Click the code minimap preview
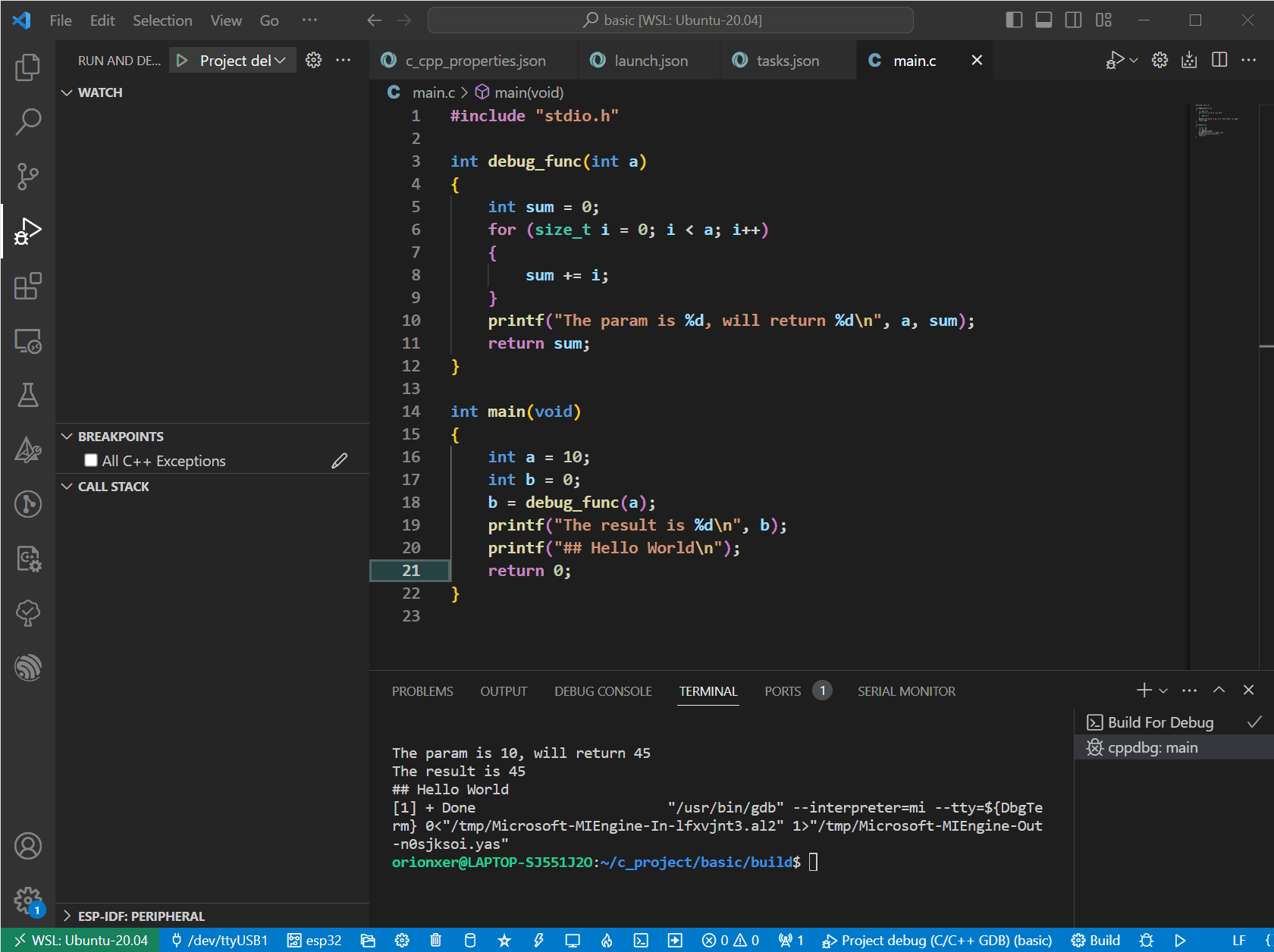This screenshot has width=1274, height=952. click(1218, 121)
